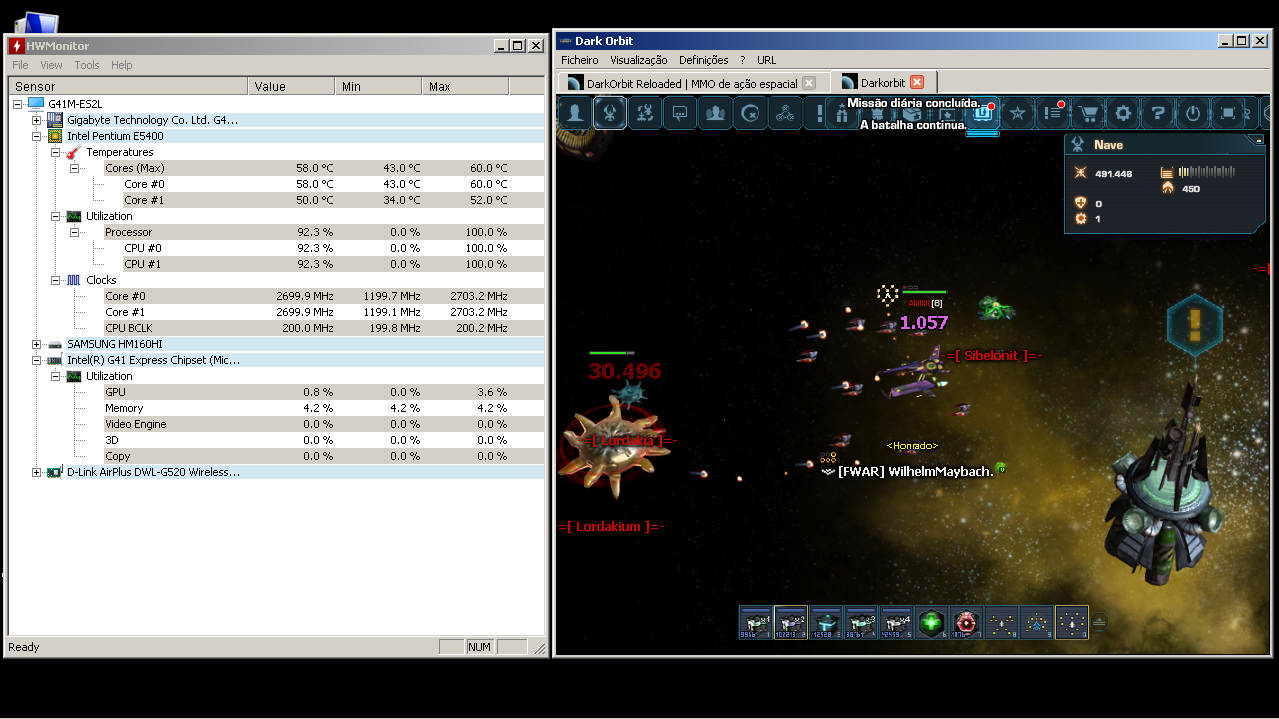Image resolution: width=1279 pixels, height=719 pixels.
Task: Open the group window icon in game toolbar
Action: pos(715,113)
